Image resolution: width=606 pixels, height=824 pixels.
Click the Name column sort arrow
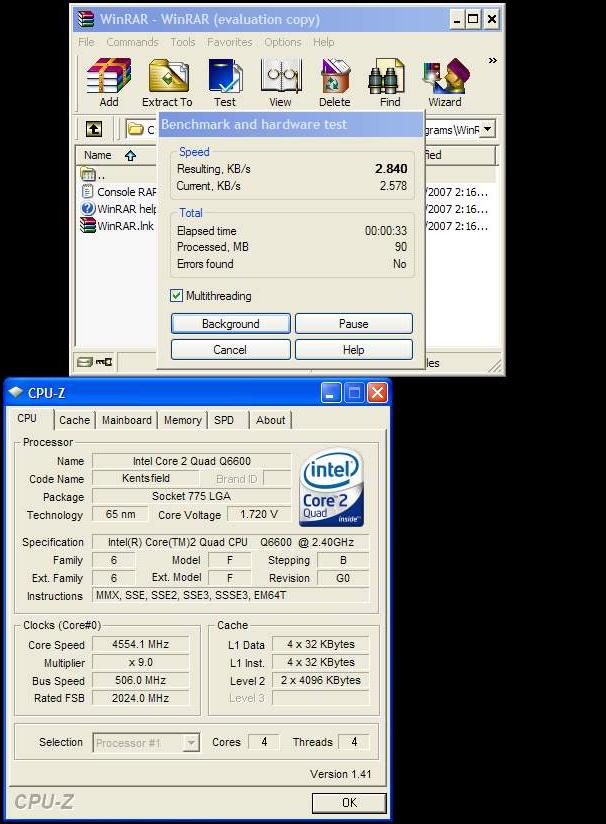(130, 156)
